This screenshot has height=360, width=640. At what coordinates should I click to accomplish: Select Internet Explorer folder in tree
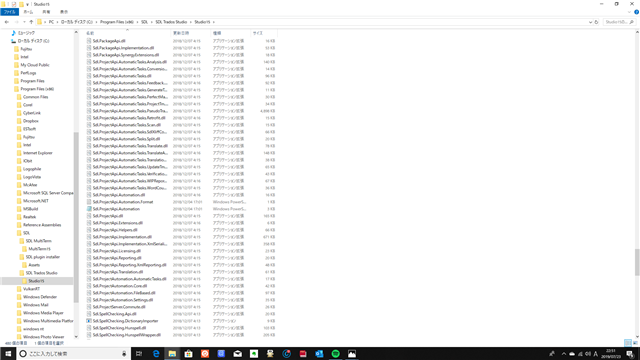[38, 153]
